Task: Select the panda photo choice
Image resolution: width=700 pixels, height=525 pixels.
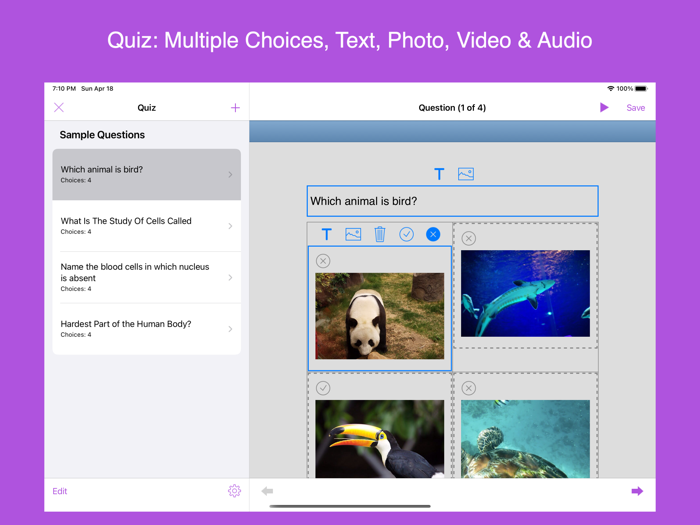Action: (x=379, y=316)
